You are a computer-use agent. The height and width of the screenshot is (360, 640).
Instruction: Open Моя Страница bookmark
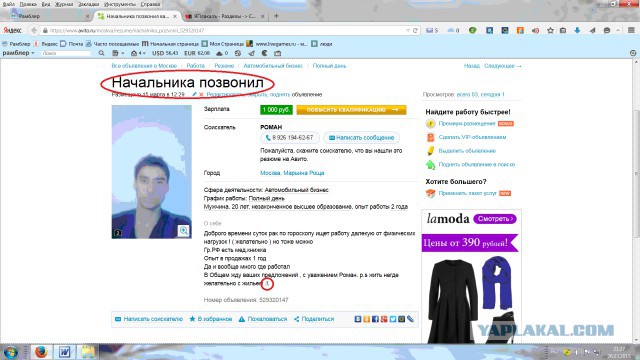click(x=222, y=44)
